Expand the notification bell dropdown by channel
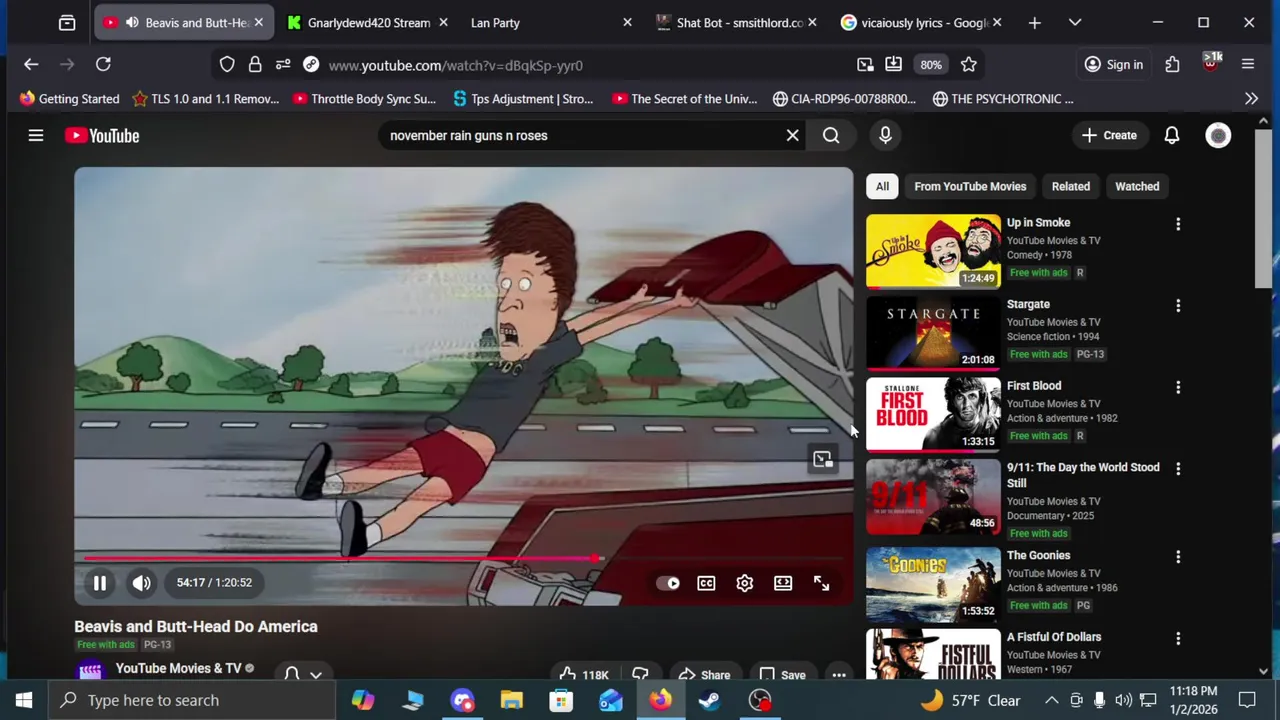Viewport: 1280px width, 720px height. point(303,674)
